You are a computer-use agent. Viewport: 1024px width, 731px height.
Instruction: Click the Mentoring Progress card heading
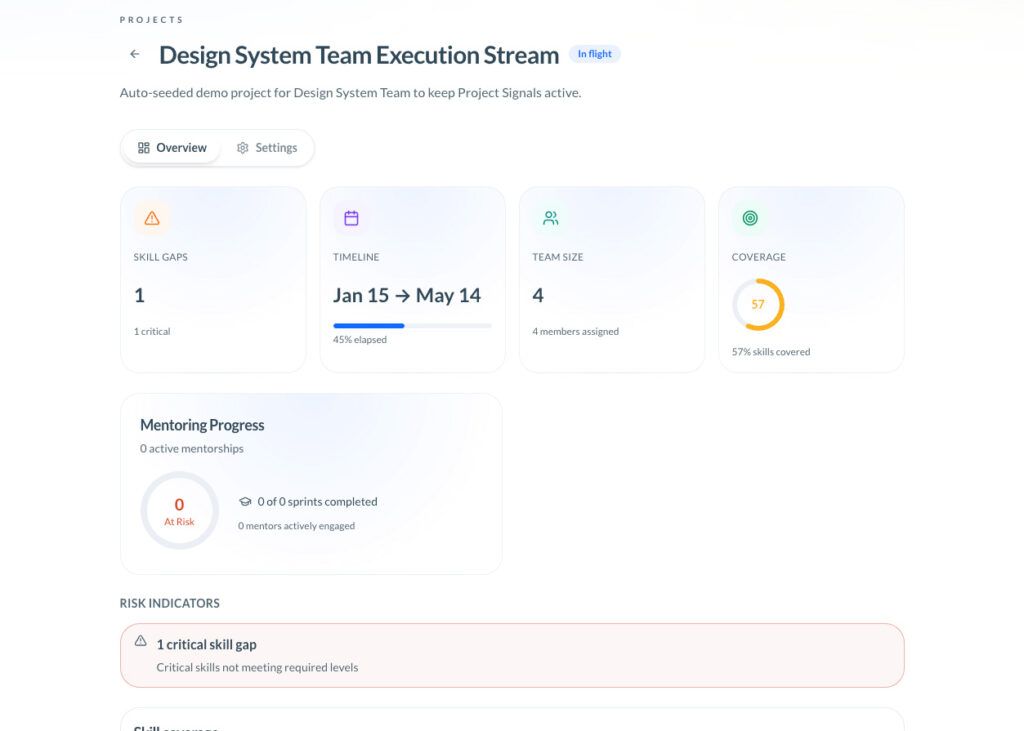click(x=201, y=425)
